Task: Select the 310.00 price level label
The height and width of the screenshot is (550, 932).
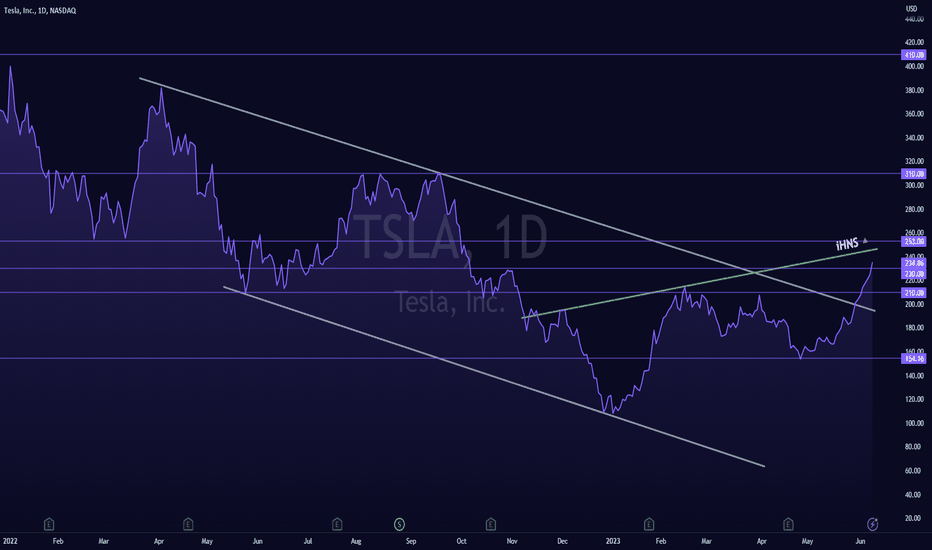Action: coord(914,174)
